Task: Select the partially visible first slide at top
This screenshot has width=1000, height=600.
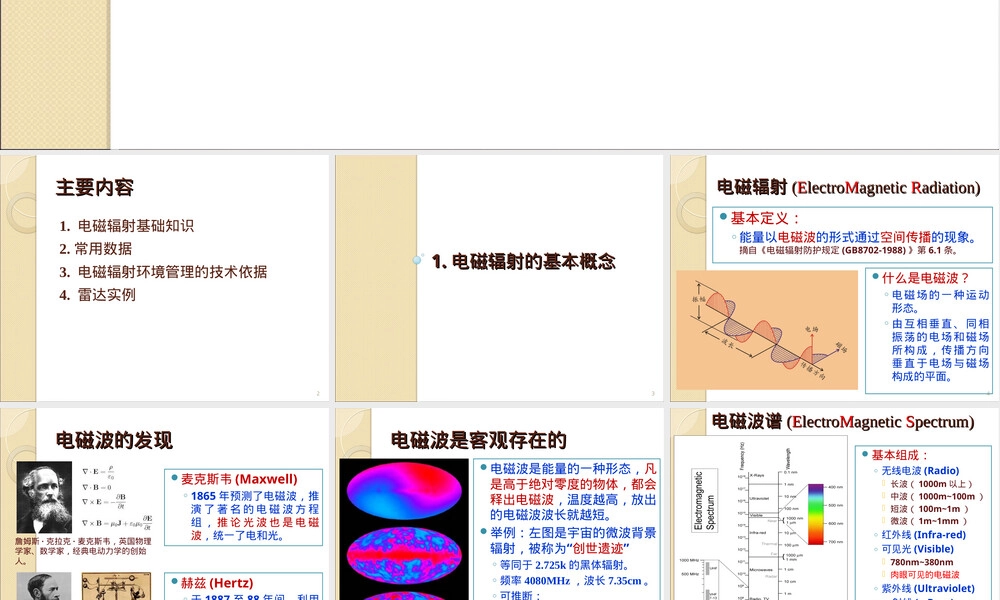Action: tap(500, 75)
